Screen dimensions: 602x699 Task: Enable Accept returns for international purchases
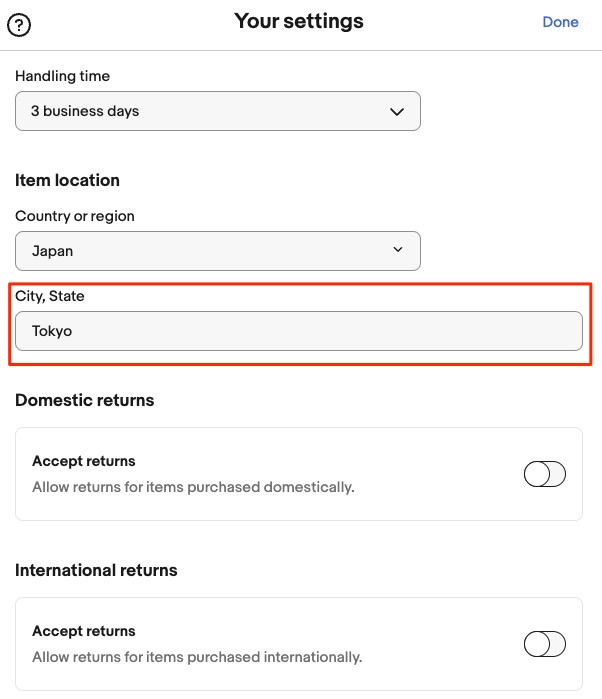[545, 644]
